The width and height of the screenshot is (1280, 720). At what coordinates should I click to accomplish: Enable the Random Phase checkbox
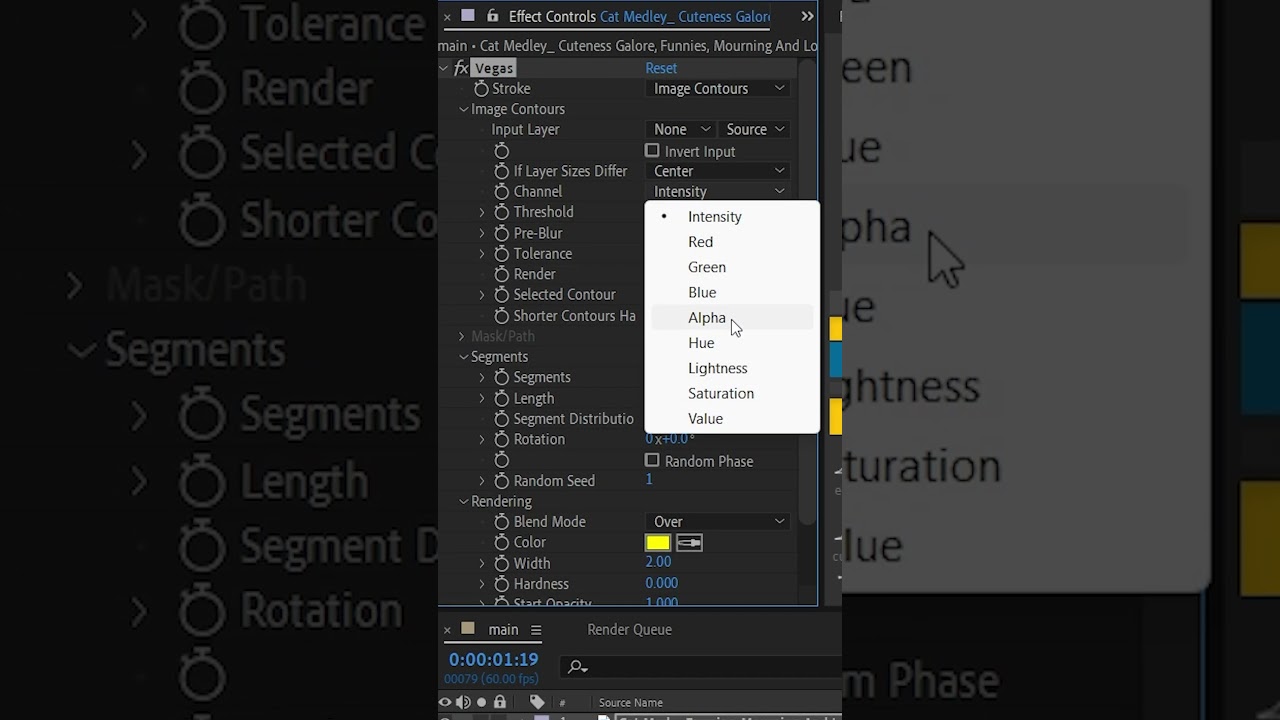tap(652, 460)
